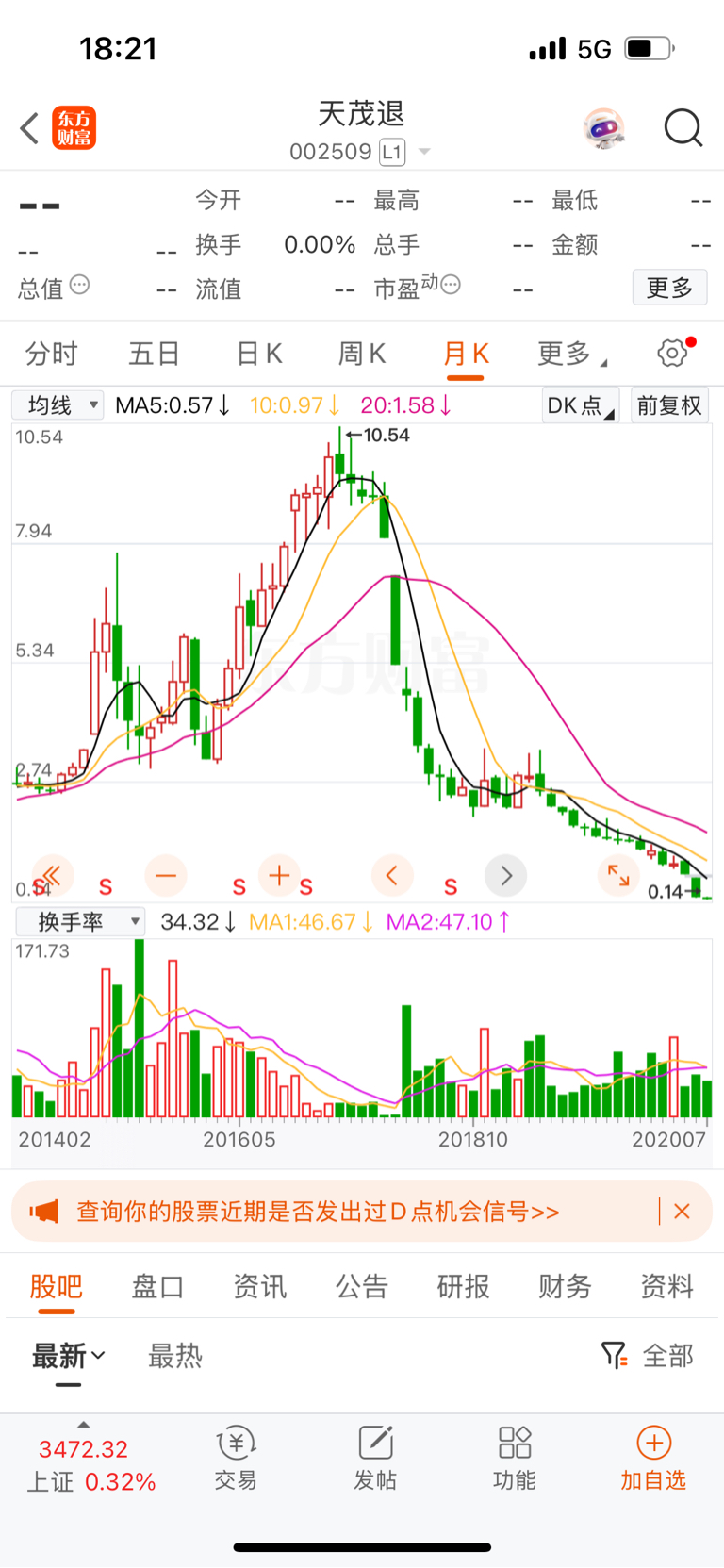Tap the 全部 filter label
Image resolution: width=724 pixels, height=1568 pixels.
coord(668,1356)
